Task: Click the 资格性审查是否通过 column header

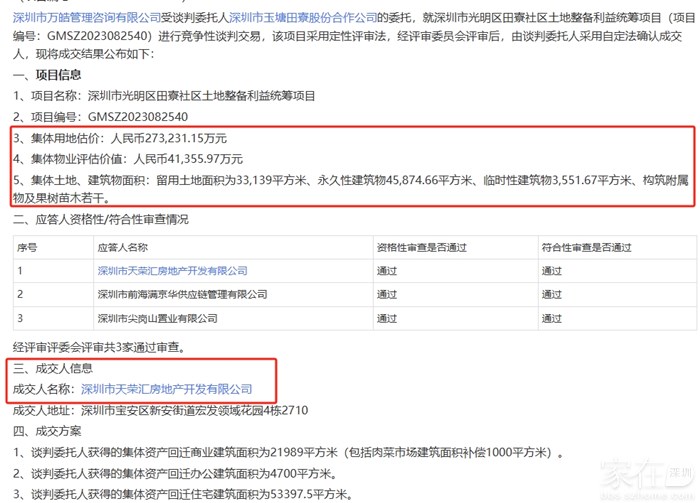Action: tap(422, 246)
